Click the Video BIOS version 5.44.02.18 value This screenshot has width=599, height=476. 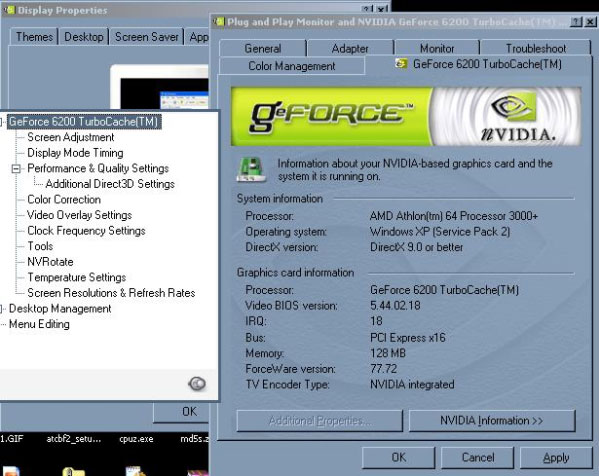click(x=395, y=306)
